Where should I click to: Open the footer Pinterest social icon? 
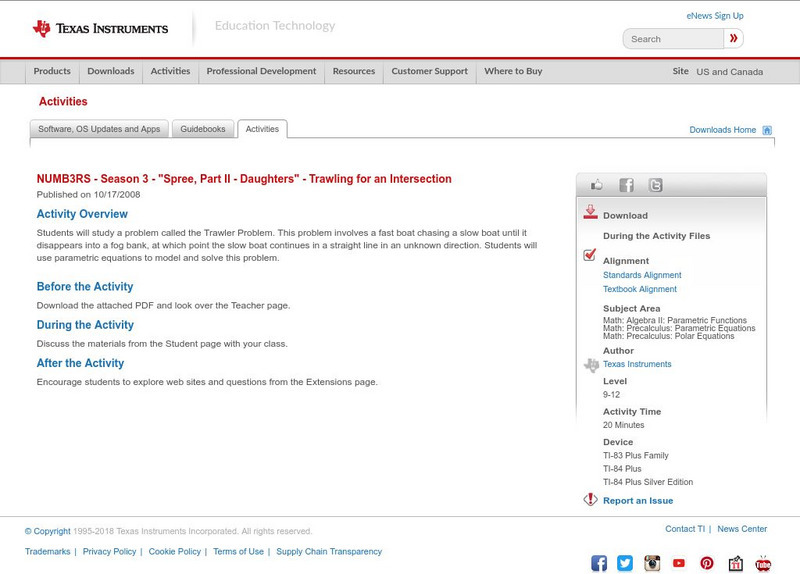(707, 563)
